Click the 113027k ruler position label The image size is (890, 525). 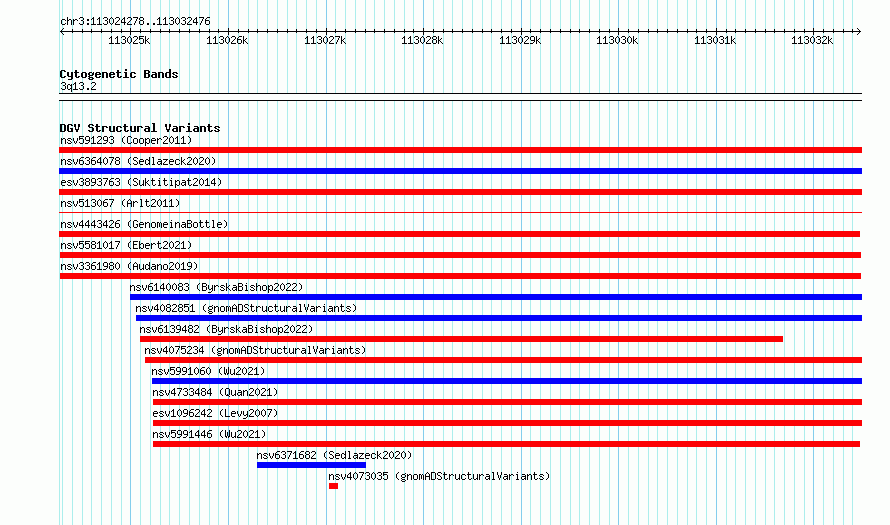(x=325, y=40)
